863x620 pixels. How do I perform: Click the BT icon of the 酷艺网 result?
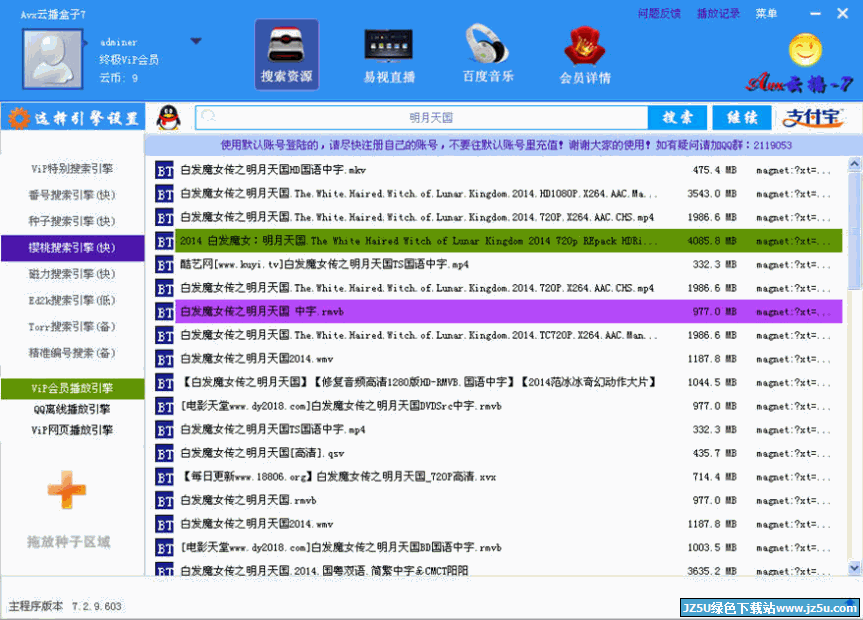(164, 265)
